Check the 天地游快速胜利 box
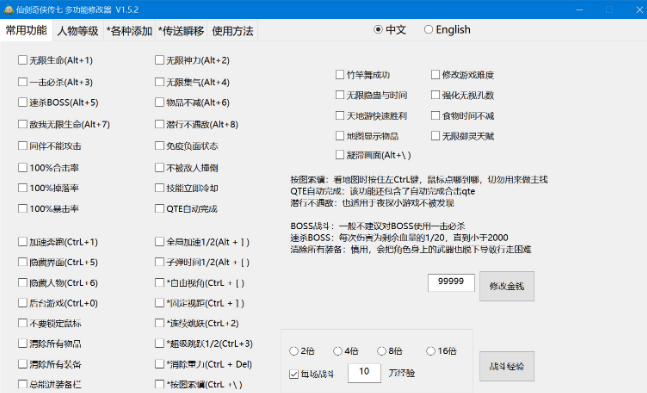 [x=340, y=115]
